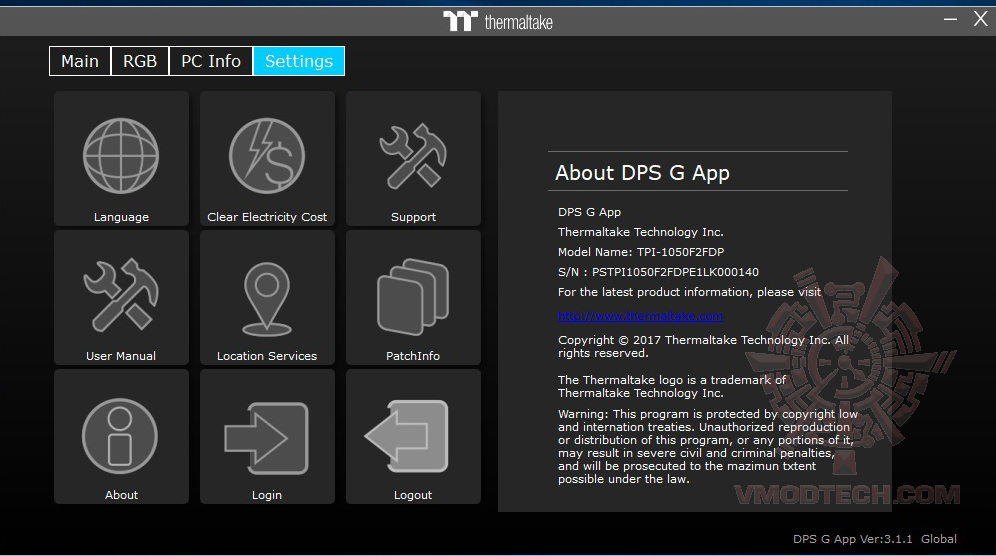Switch to the Main tab

80,61
